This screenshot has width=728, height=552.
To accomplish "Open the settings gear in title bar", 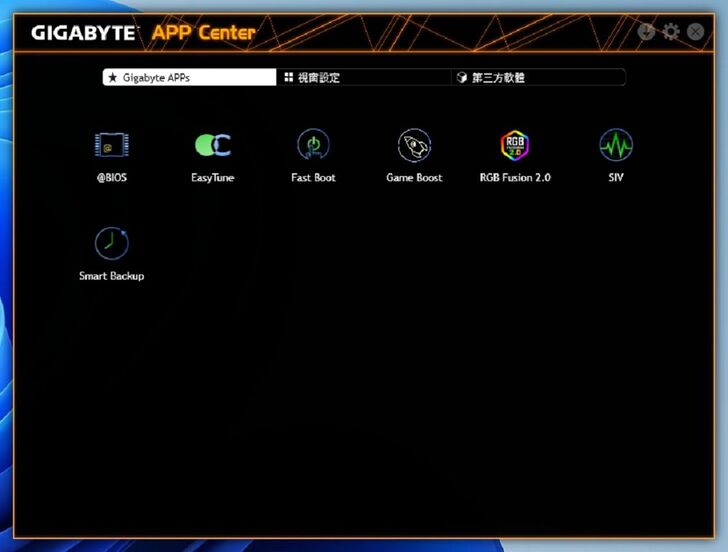I will [x=670, y=32].
